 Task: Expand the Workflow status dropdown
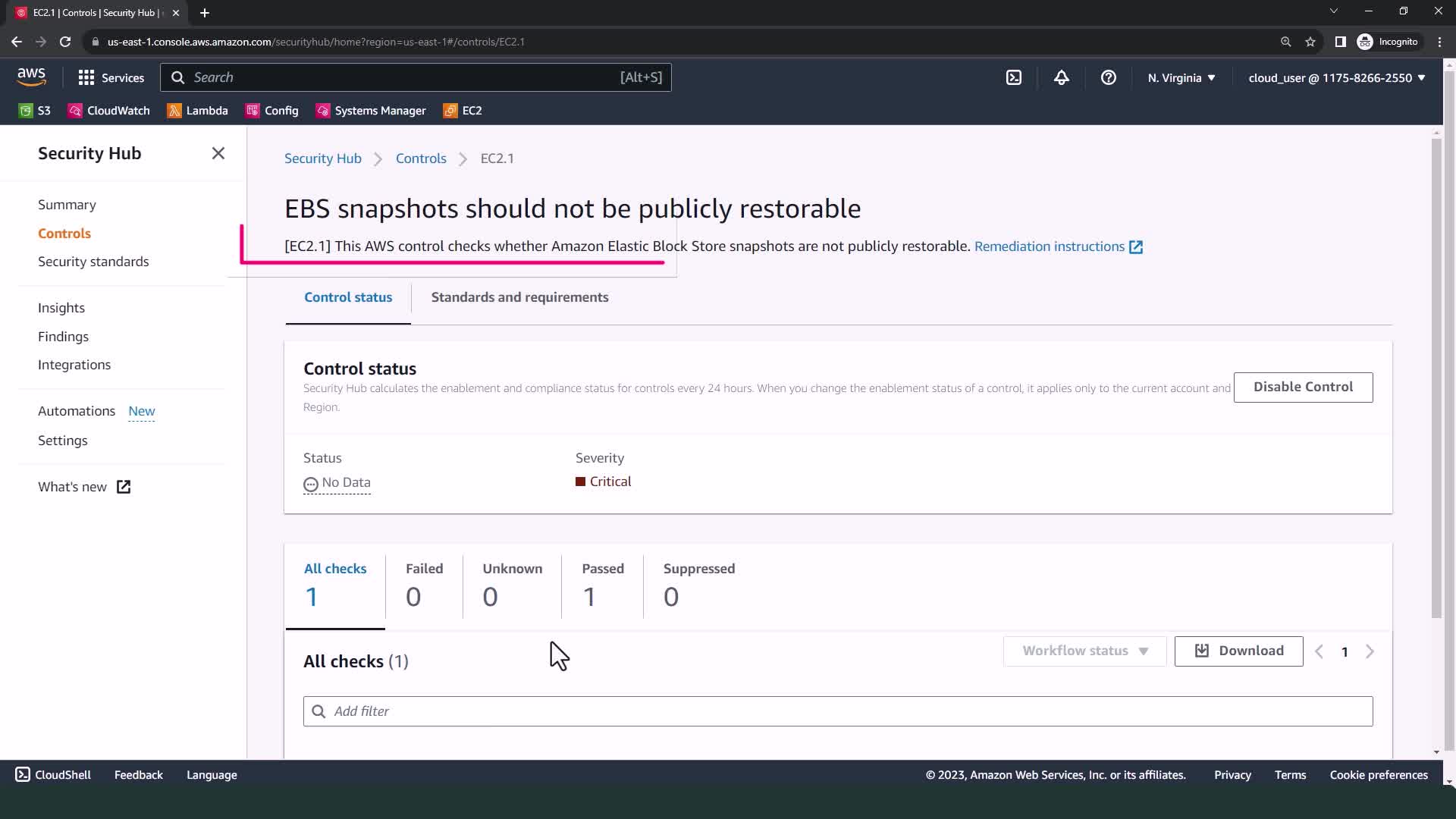coord(1084,651)
